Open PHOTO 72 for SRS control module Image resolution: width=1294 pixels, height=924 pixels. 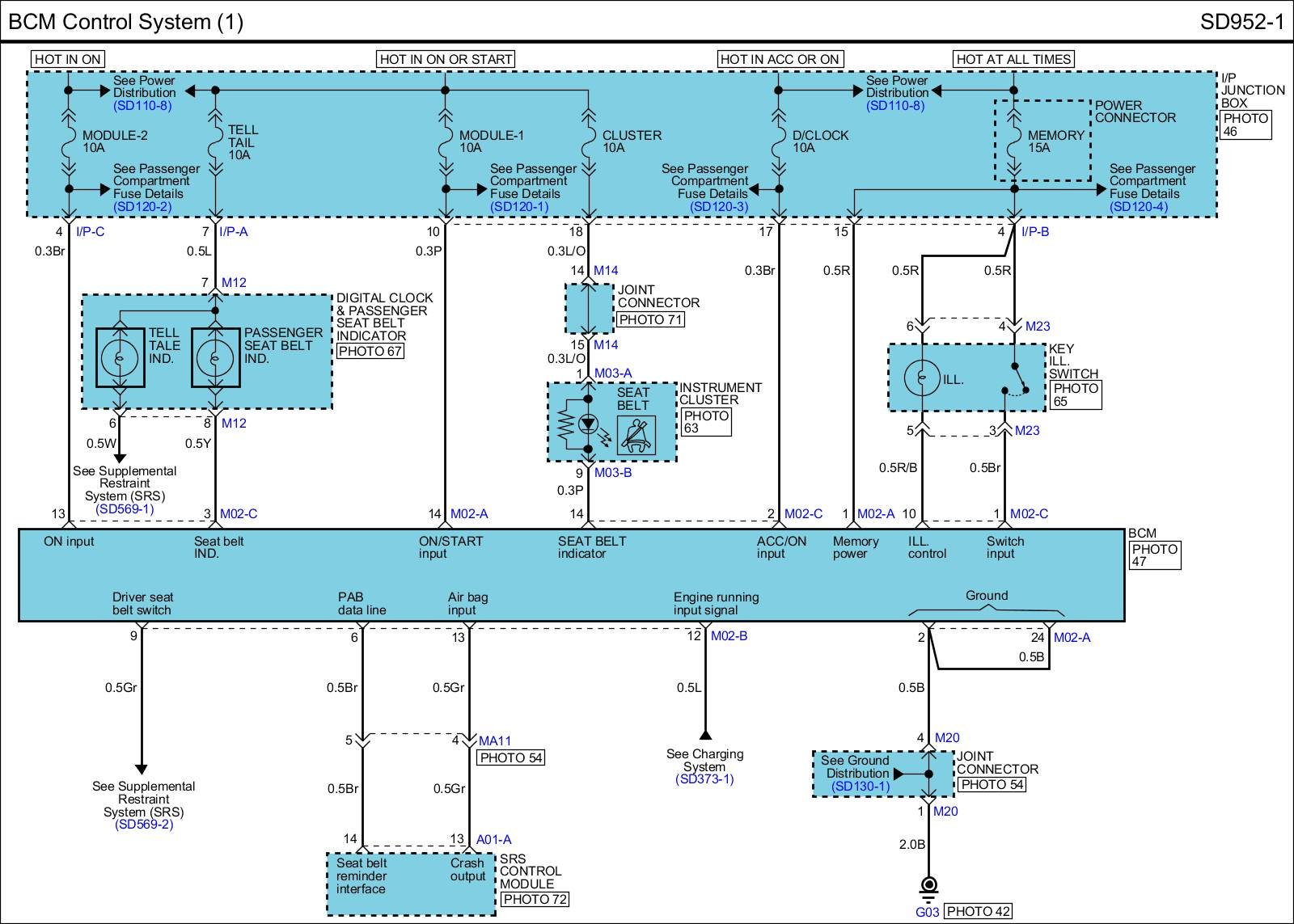[x=535, y=900]
